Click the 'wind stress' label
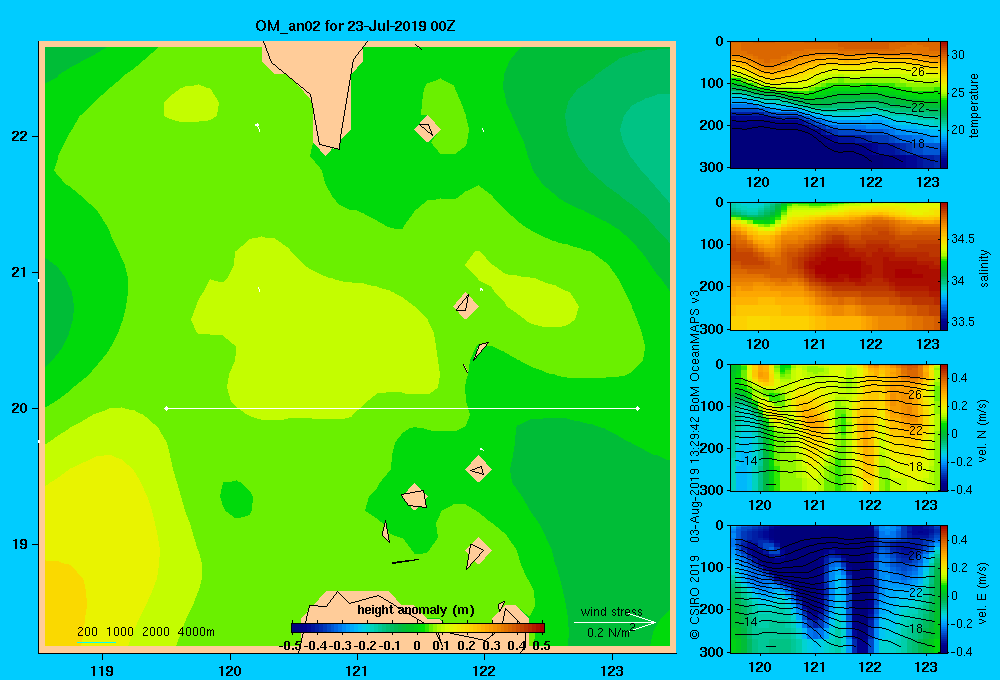 (x=611, y=611)
